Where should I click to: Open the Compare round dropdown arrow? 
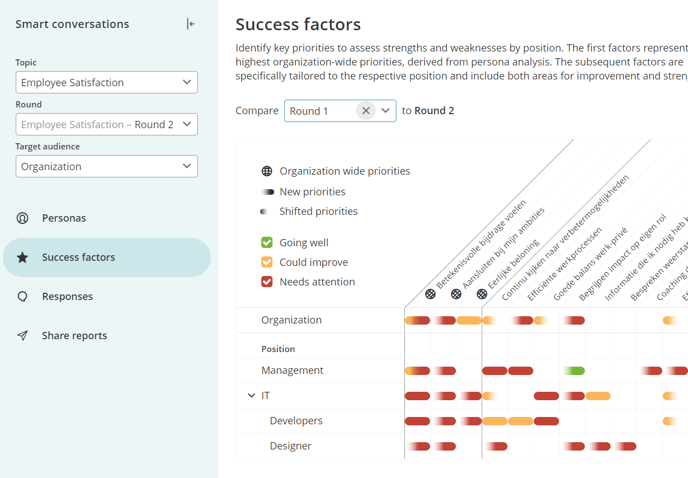(385, 111)
